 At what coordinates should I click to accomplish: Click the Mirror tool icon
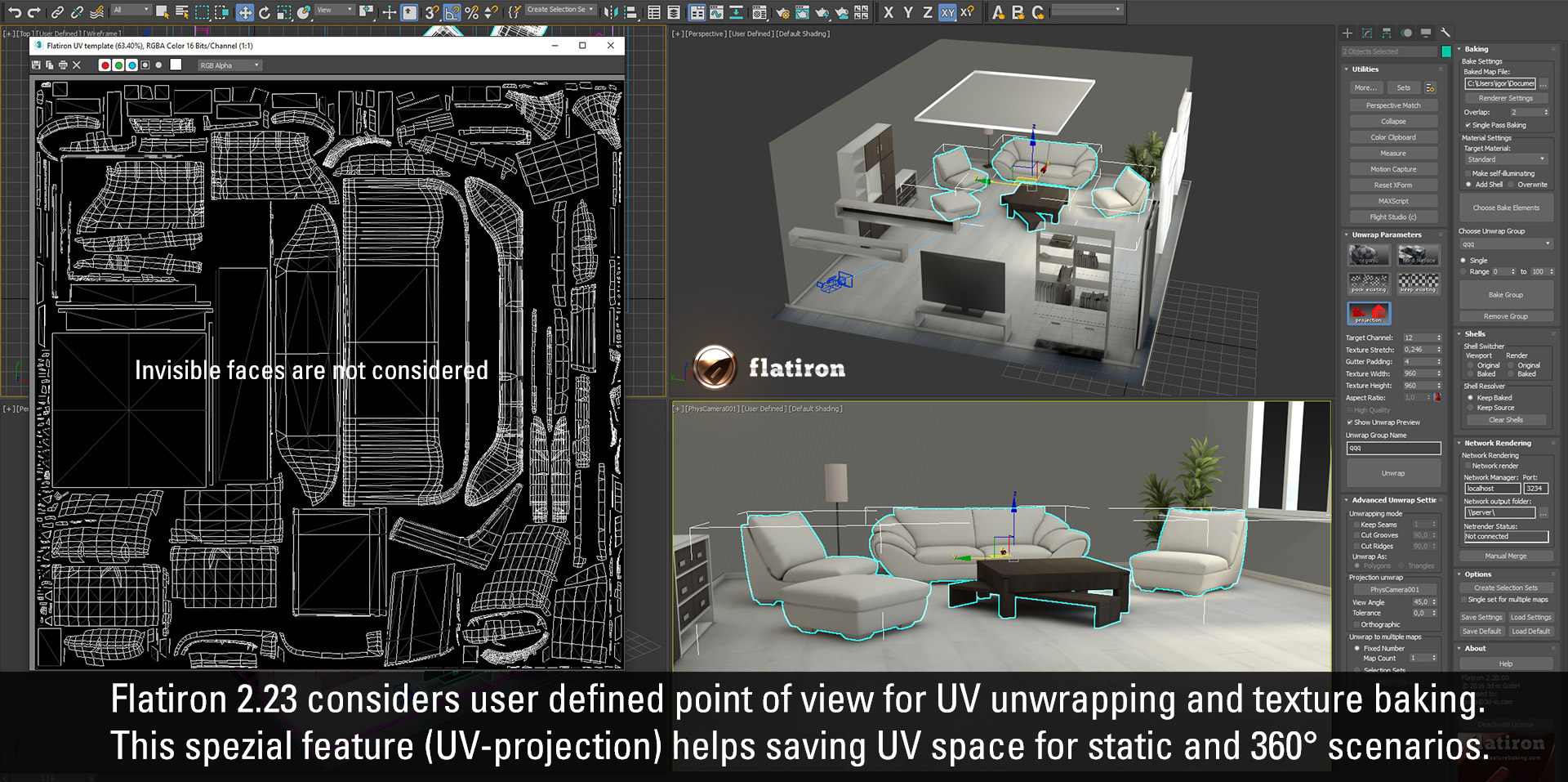tap(611, 12)
